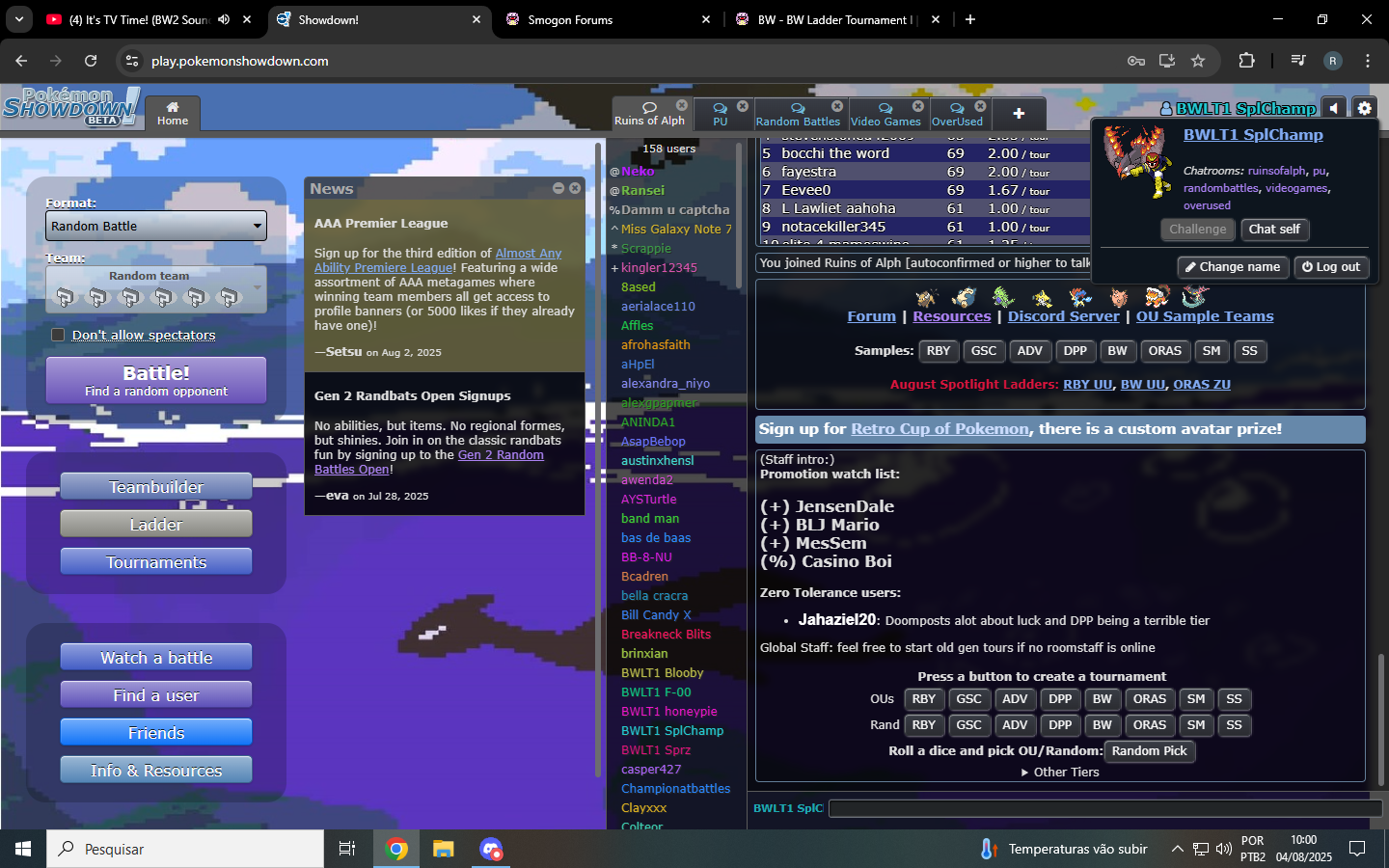This screenshot has width=1389, height=868.
Task: Click Find a user
Action: click(156, 695)
